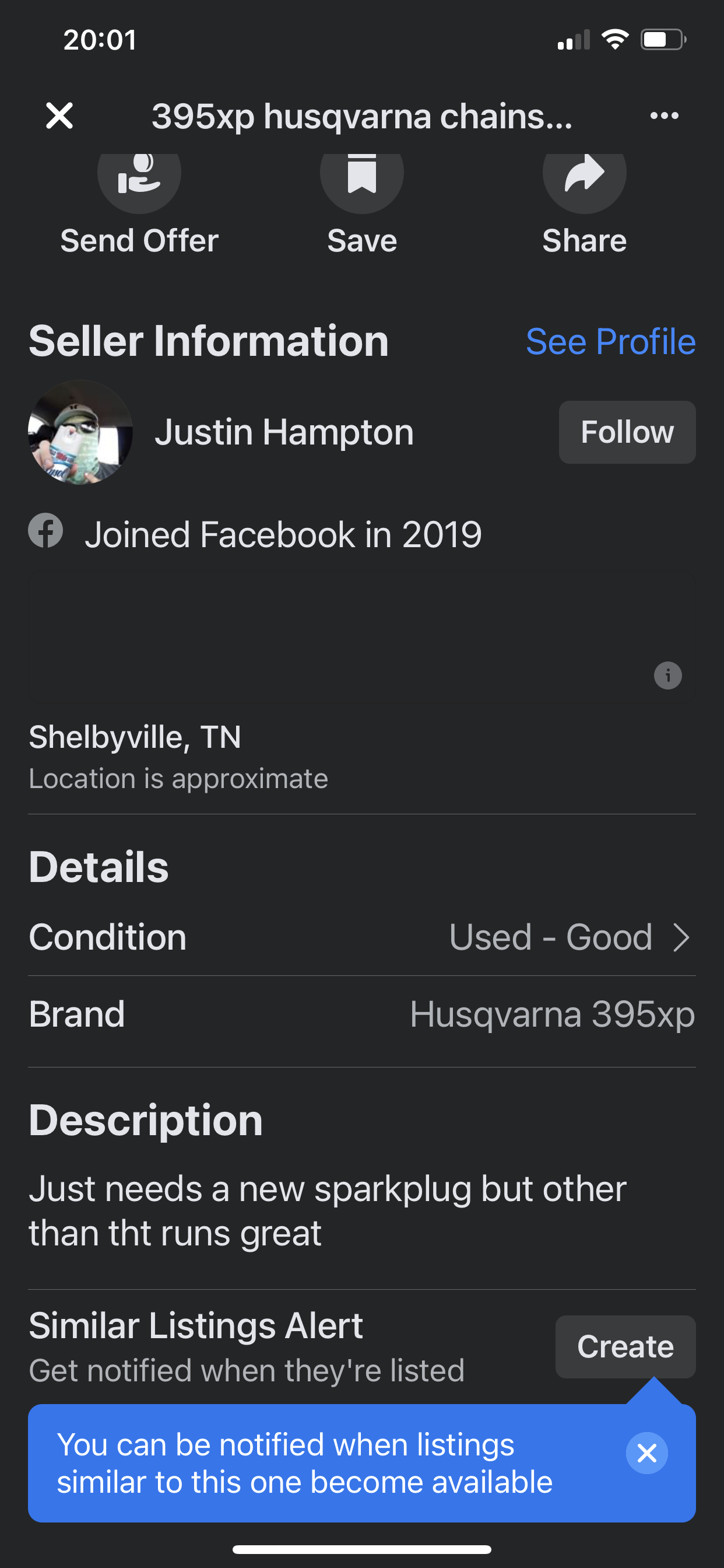Tap the Wi-Fi status bar icon
The image size is (724, 1568).
(615, 40)
